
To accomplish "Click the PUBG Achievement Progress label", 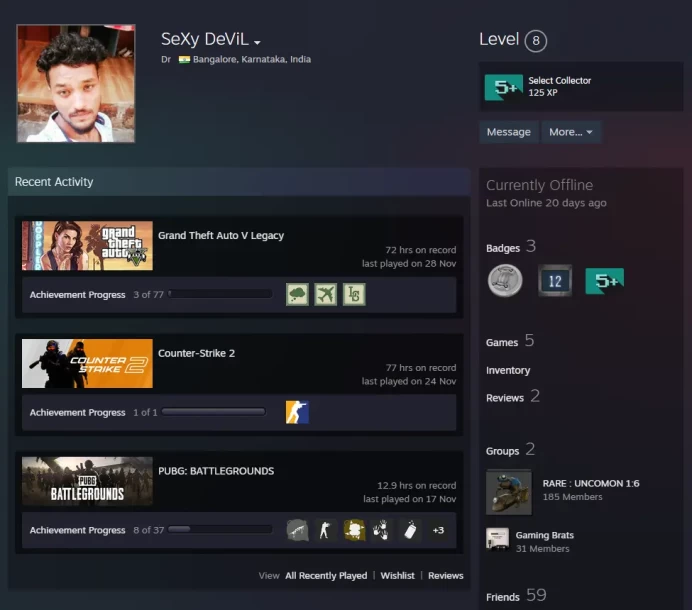I will click(77, 530).
